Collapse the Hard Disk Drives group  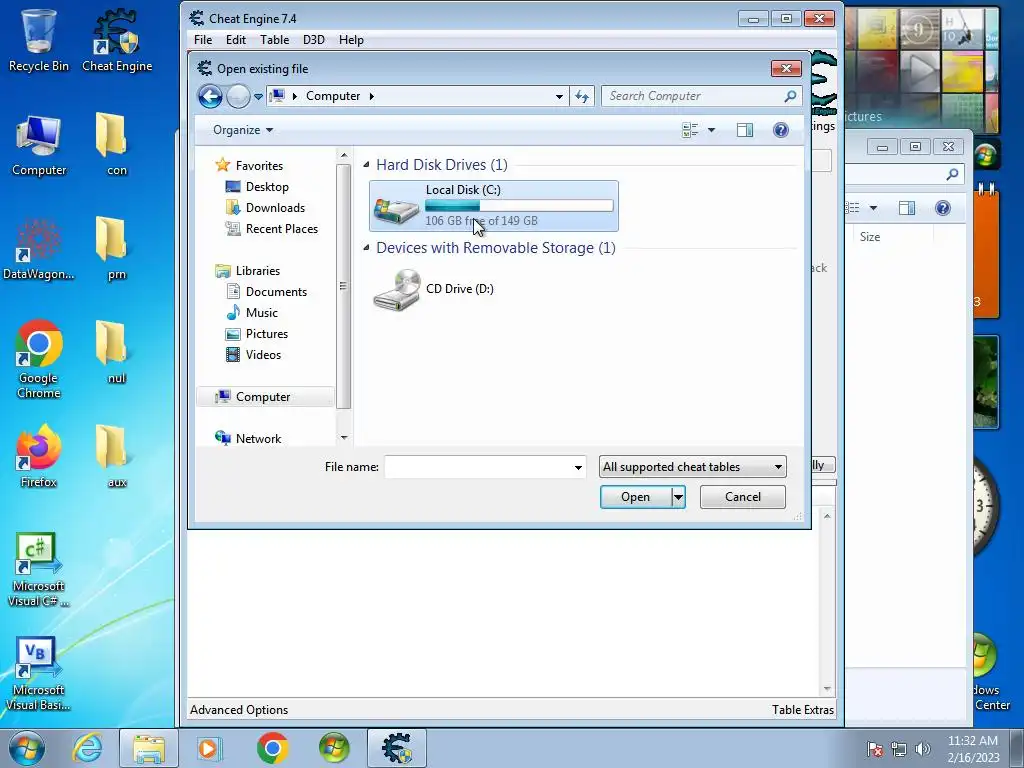366,165
